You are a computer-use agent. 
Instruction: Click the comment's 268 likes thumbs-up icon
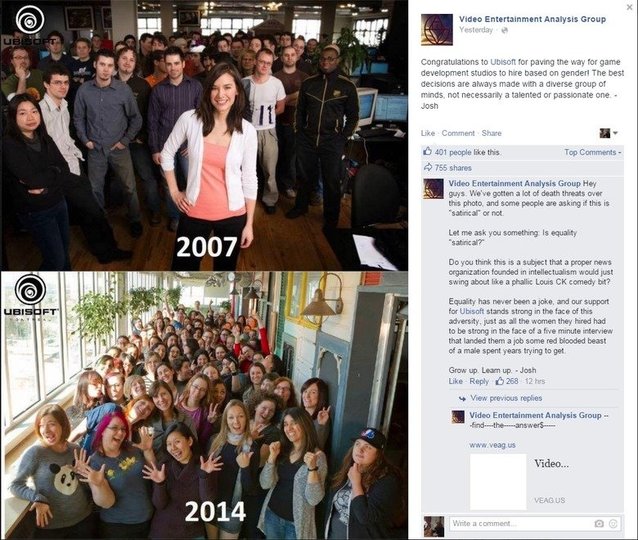pyautogui.click(x=500, y=381)
